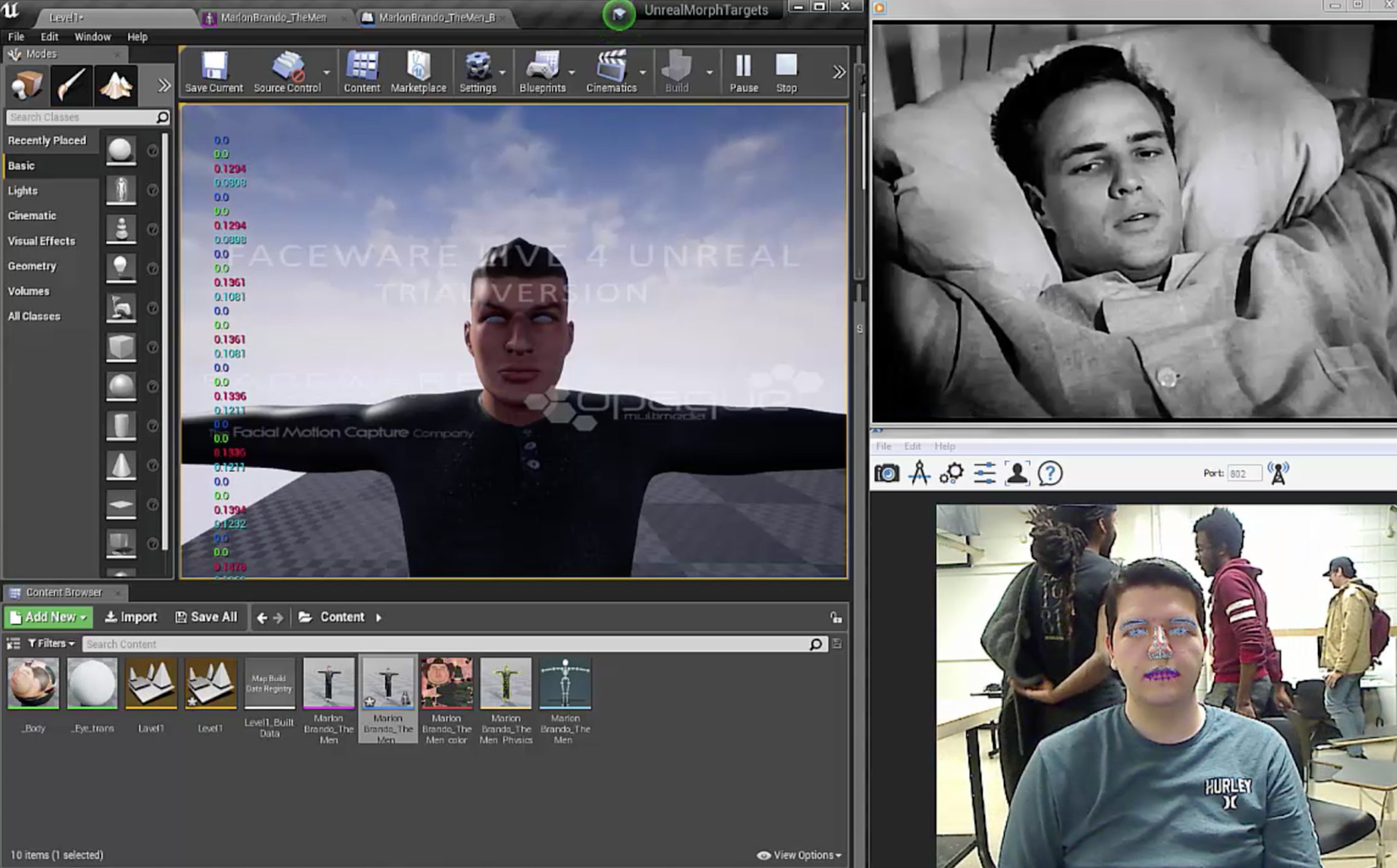1397x868 pixels.
Task: Open the Faceware sliders options icon
Action: (x=984, y=473)
